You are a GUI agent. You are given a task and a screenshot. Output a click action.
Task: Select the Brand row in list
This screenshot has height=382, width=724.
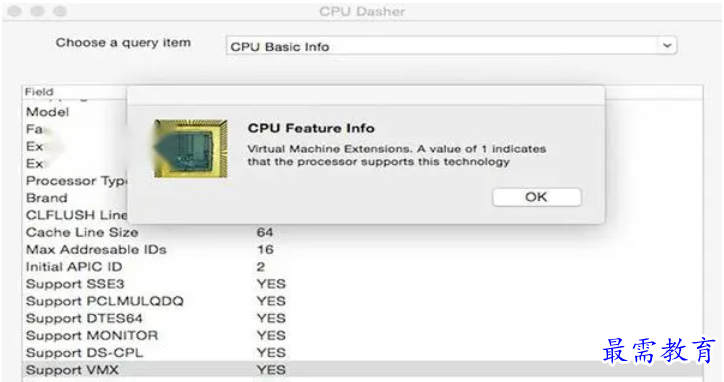pos(75,198)
